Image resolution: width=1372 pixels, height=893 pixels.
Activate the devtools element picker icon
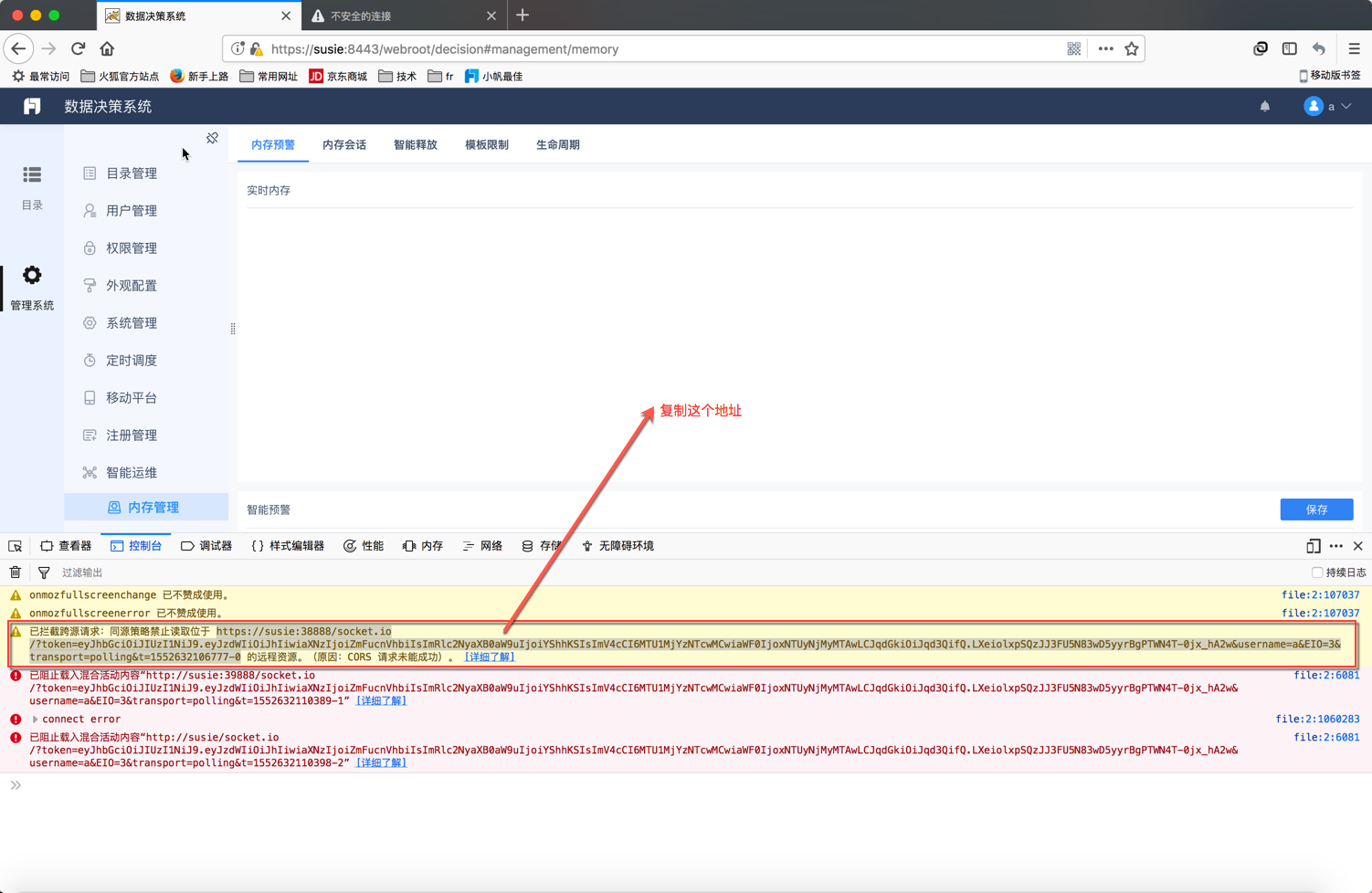16,546
